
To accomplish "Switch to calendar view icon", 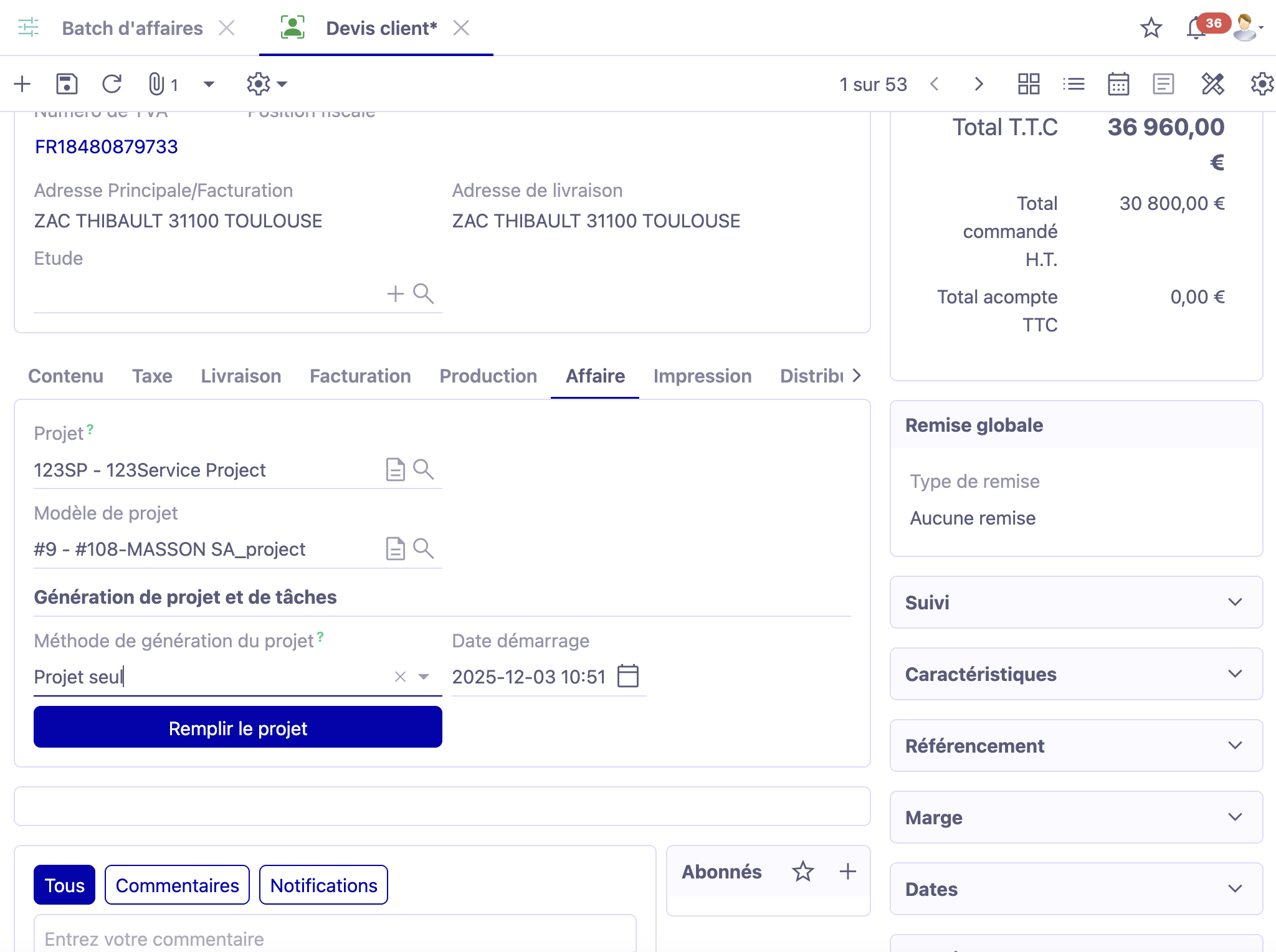I will [1118, 84].
